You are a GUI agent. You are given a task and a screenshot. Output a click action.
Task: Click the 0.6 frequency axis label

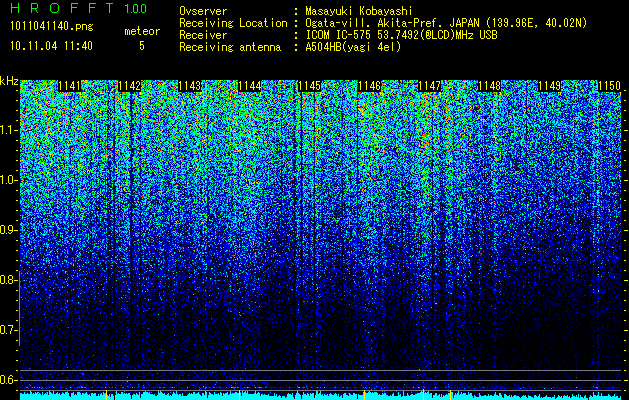7,380
